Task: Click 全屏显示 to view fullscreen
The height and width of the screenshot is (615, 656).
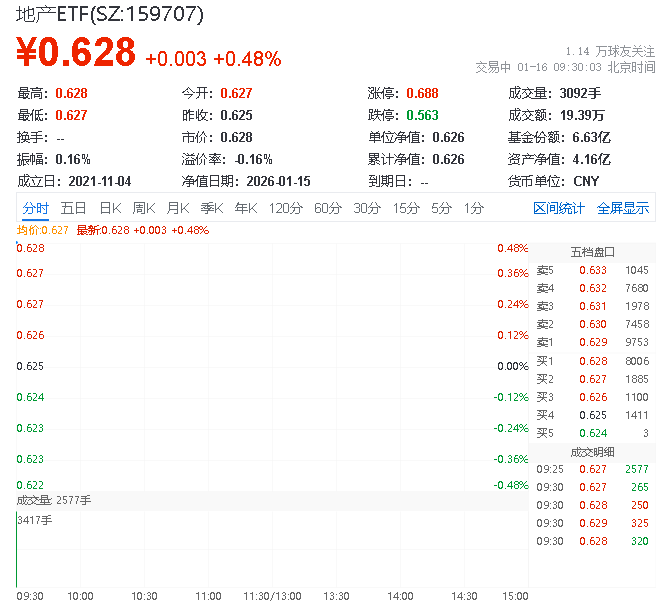Action: (623, 208)
